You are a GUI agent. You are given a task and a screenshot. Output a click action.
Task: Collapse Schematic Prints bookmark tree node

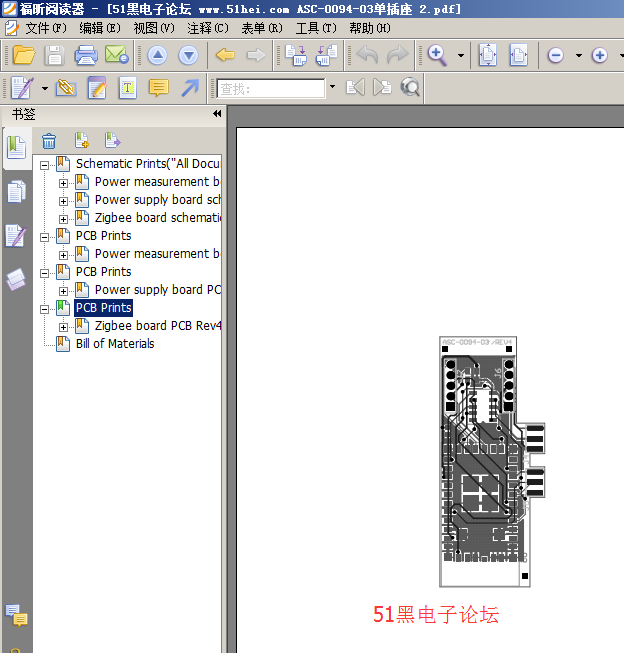(44, 165)
